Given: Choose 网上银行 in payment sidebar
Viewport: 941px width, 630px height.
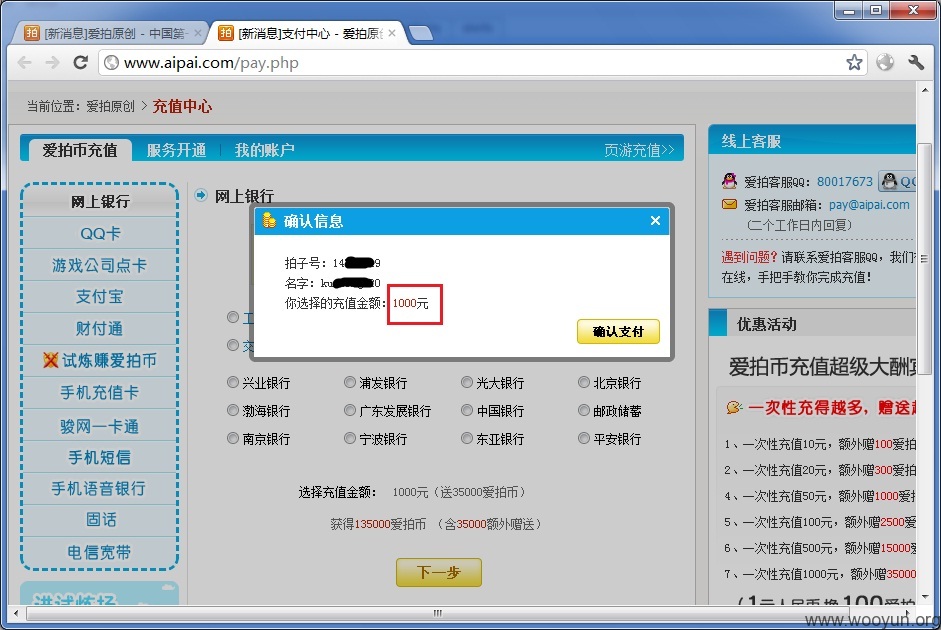Looking at the screenshot, I should [x=100, y=202].
